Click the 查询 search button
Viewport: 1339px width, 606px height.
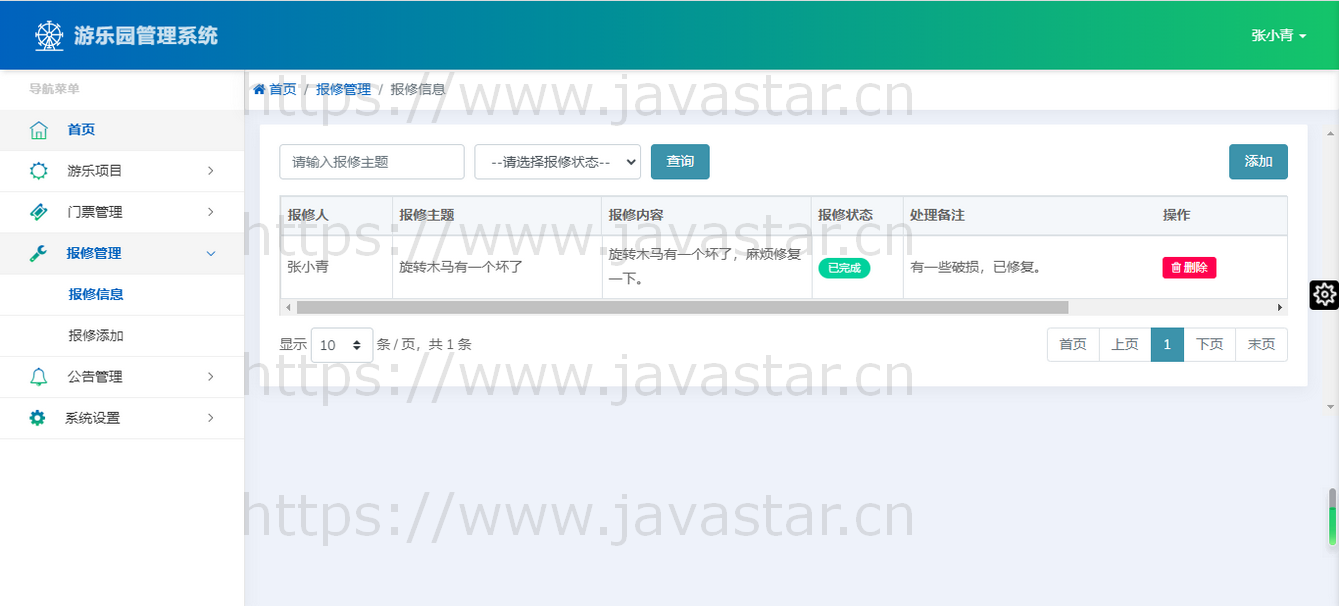click(680, 162)
